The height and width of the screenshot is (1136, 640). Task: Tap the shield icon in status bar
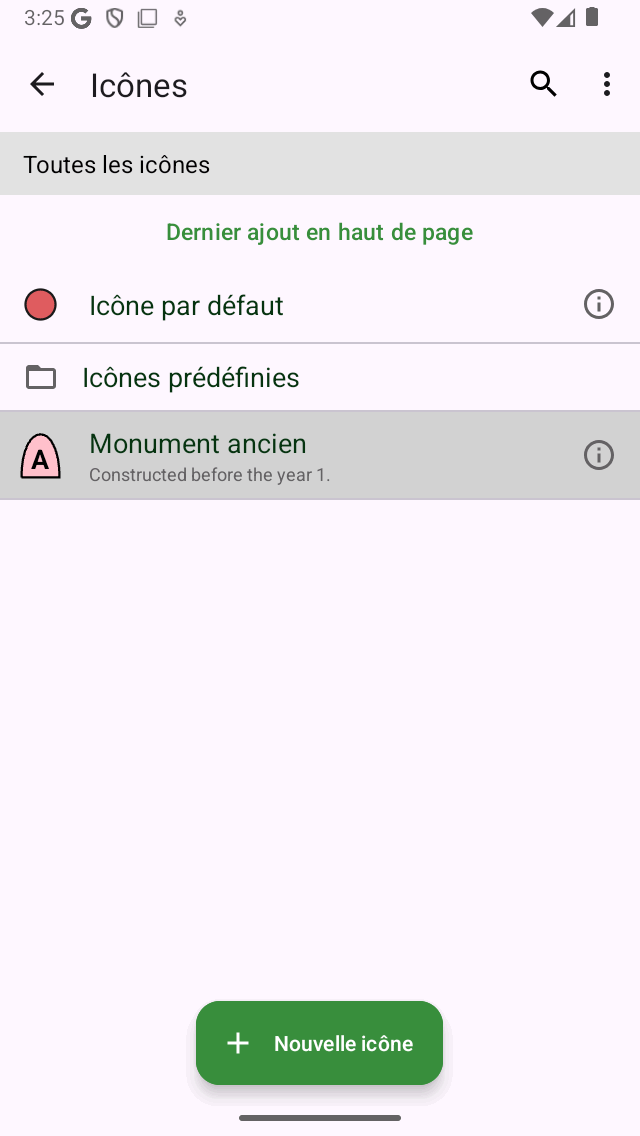115,18
